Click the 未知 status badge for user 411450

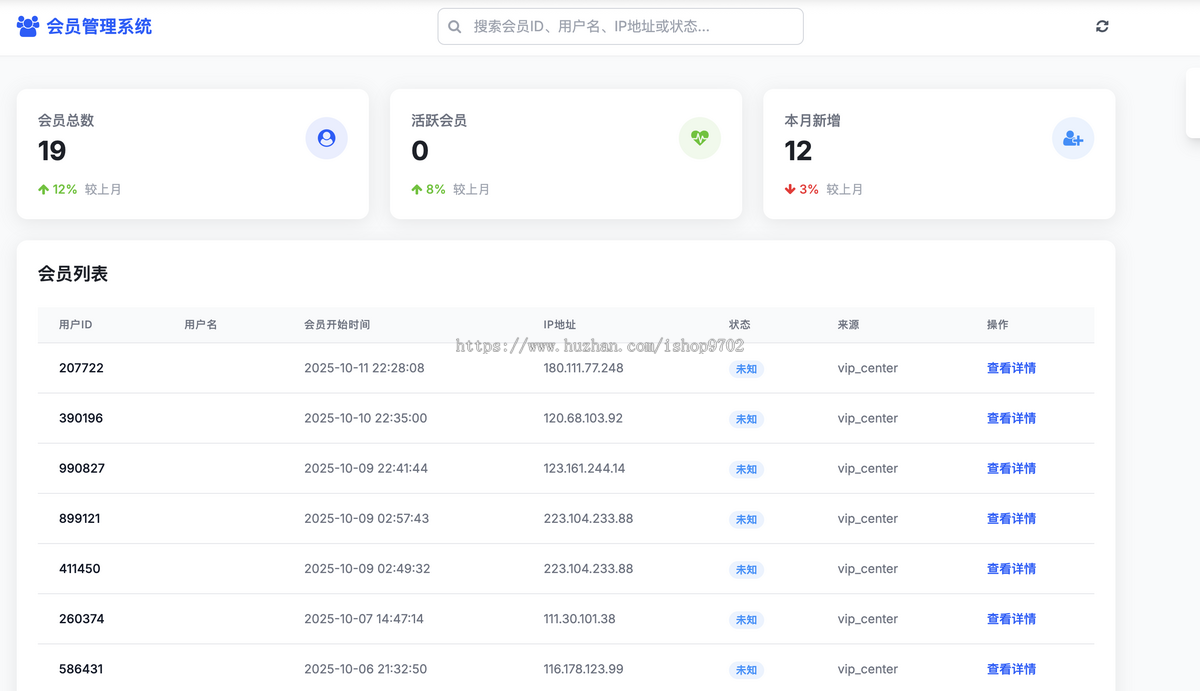point(746,569)
